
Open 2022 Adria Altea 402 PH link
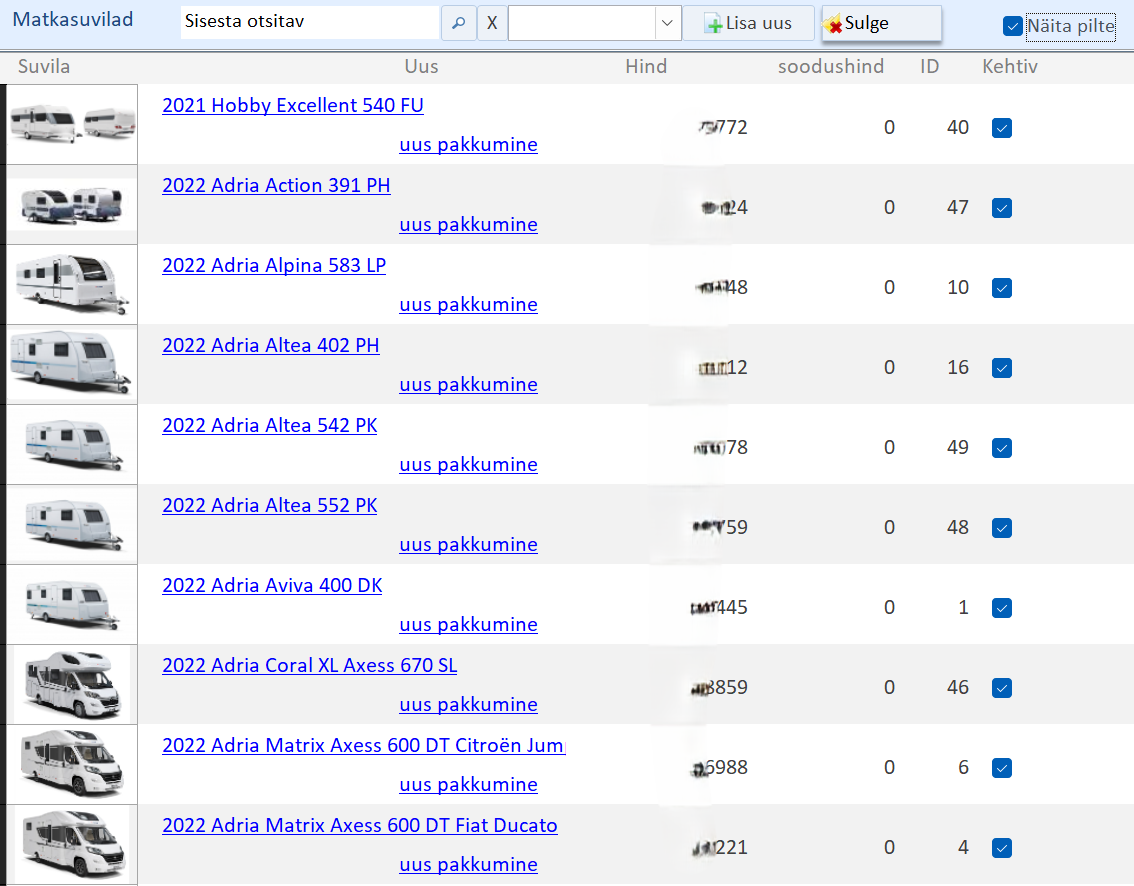270,346
